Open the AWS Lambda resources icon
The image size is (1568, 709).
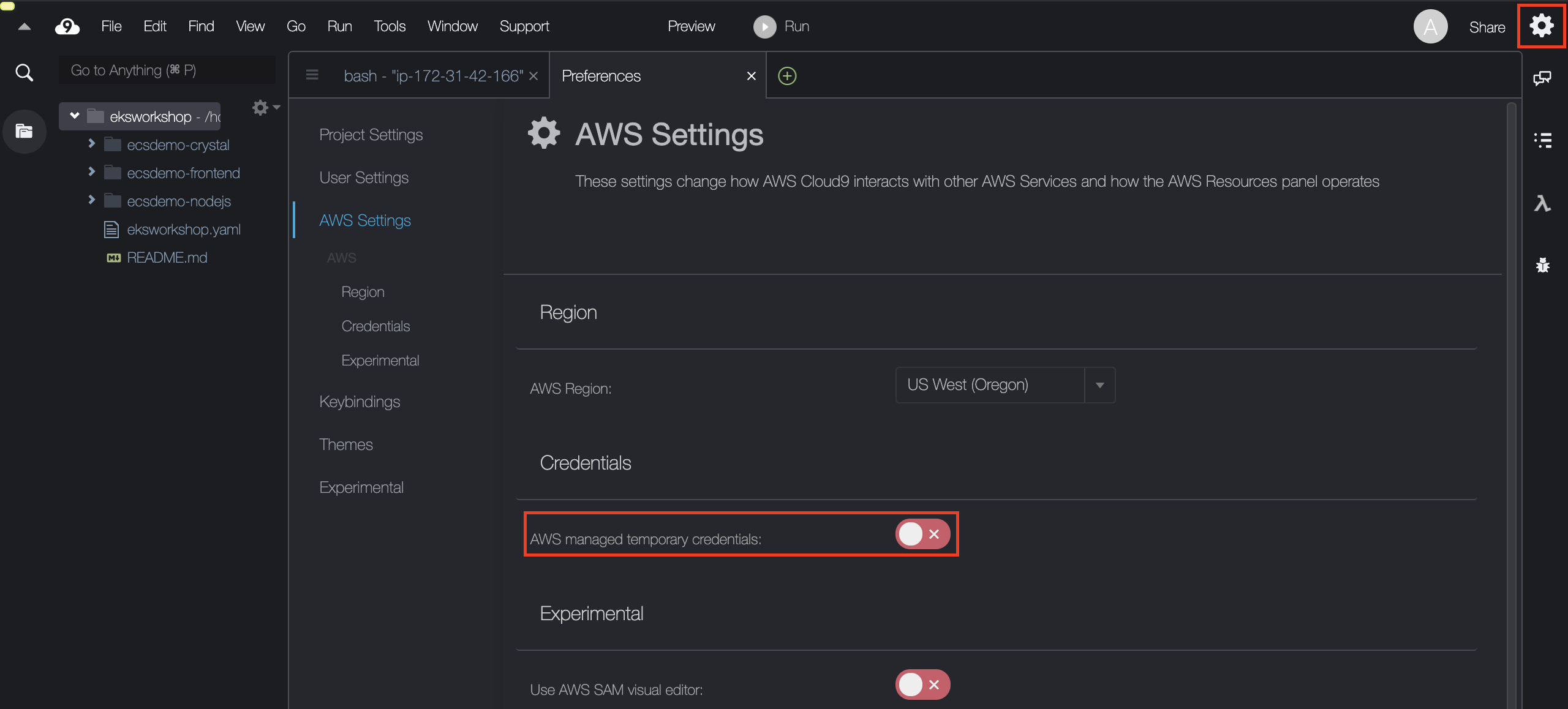click(x=1542, y=203)
